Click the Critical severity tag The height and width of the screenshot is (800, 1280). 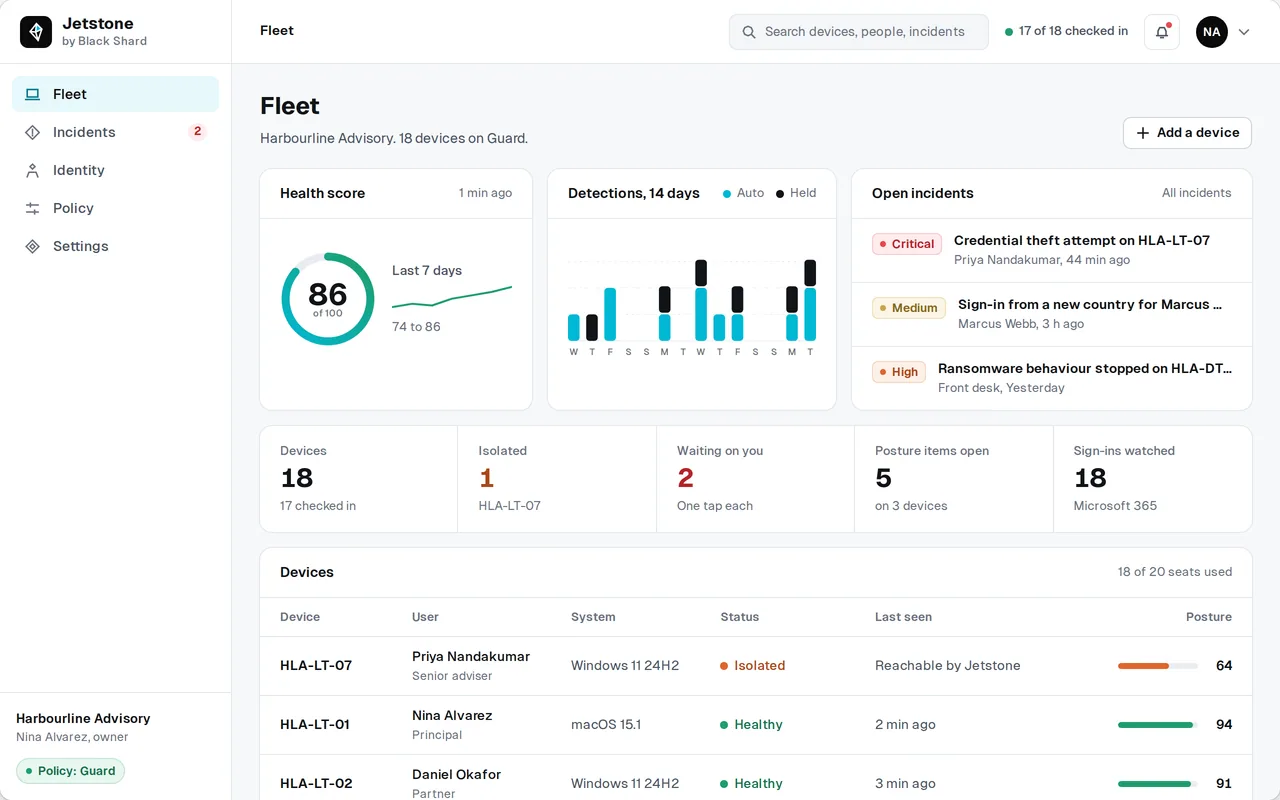pos(906,244)
